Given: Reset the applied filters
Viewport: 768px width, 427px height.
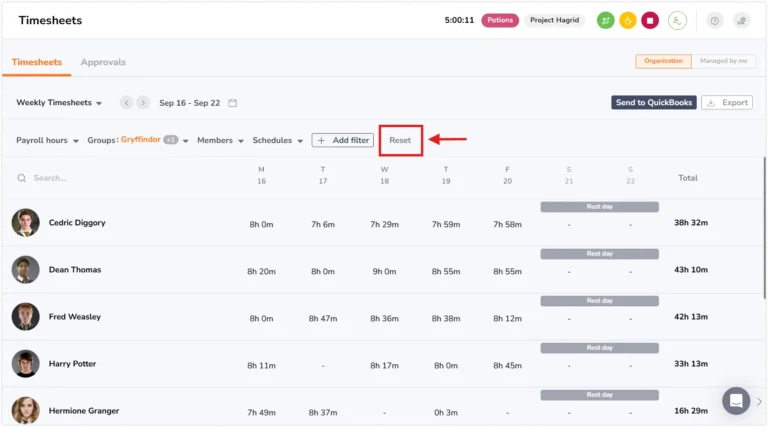Looking at the screenshot, I should [x=400, y=140].
